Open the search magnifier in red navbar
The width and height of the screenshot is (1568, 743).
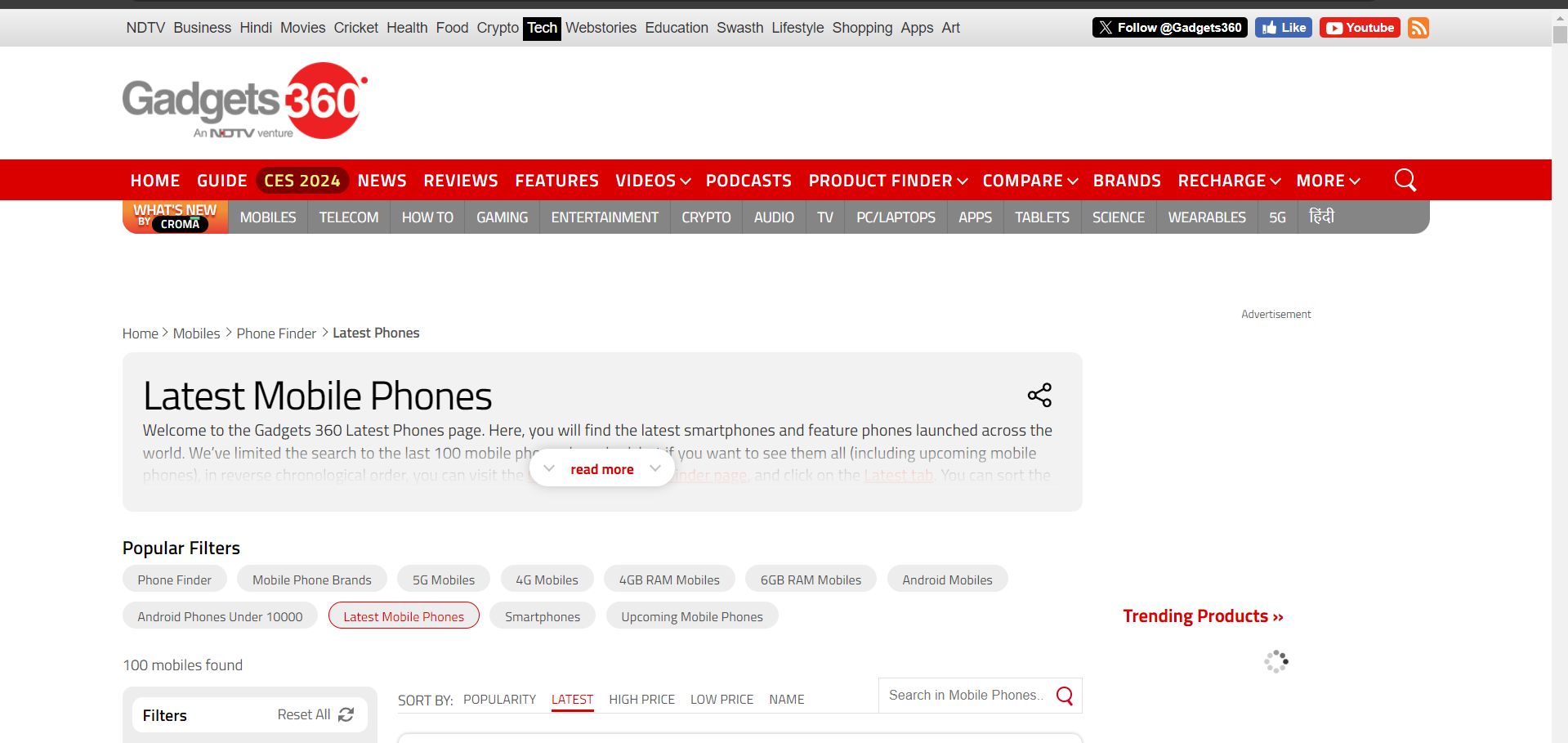1405,180
